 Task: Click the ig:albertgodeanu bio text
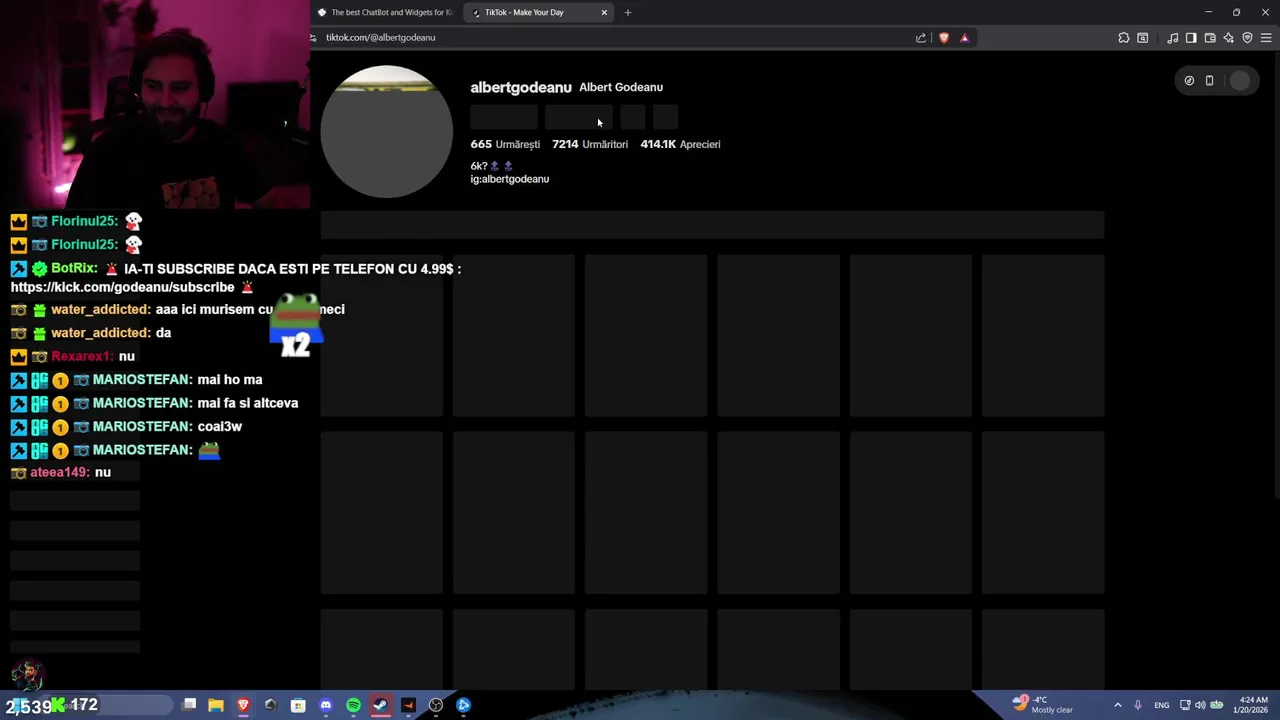[x=510, y=179]
